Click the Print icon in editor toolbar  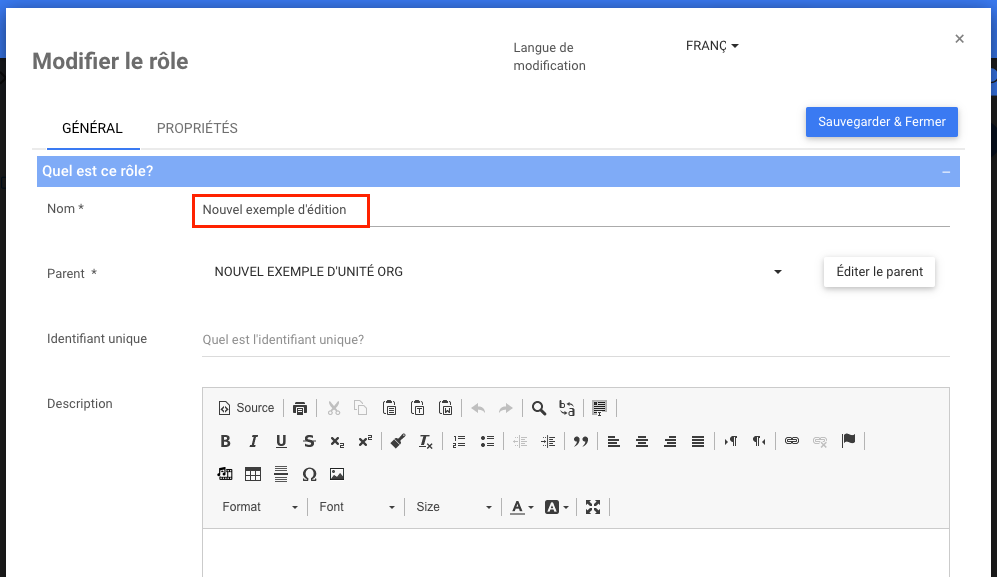[299, 408]
